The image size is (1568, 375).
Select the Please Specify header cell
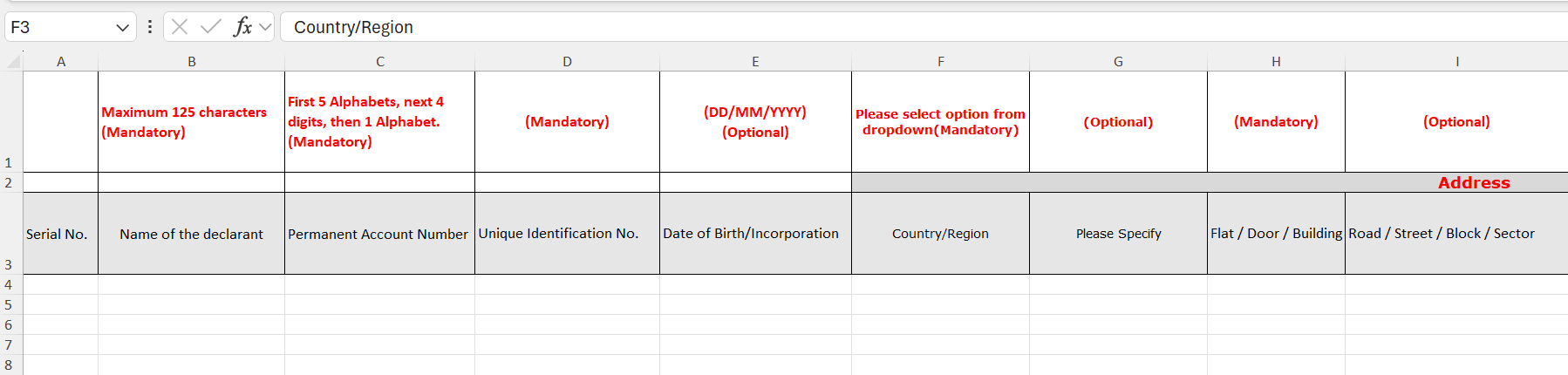1118,233
